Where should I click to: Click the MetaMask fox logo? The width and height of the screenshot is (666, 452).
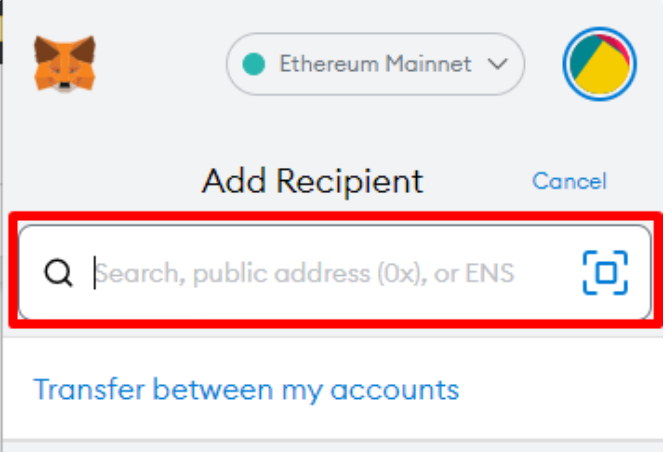click(64, 63)
